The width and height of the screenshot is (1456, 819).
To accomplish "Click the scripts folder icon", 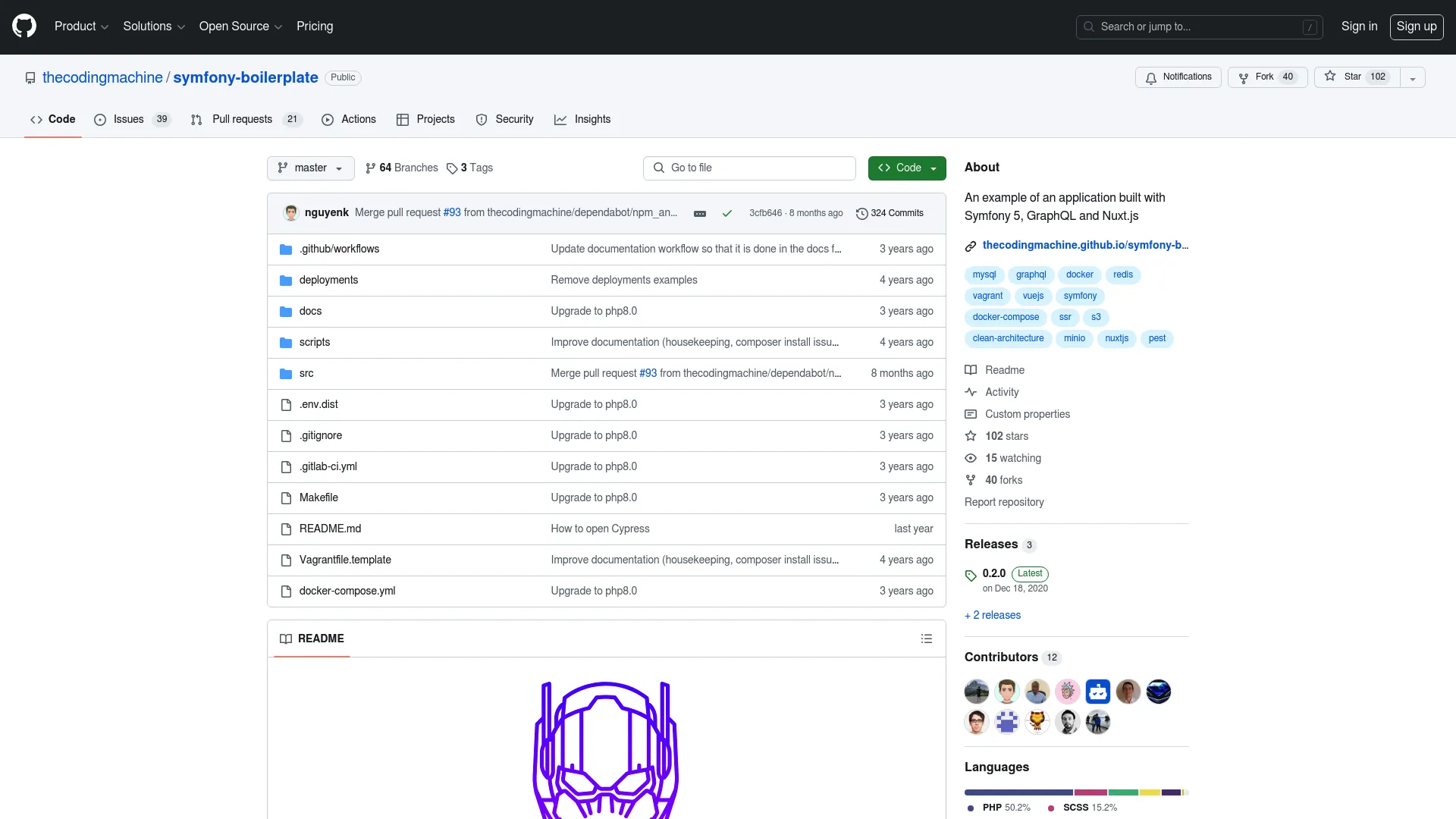I will (x=286, y=343).
